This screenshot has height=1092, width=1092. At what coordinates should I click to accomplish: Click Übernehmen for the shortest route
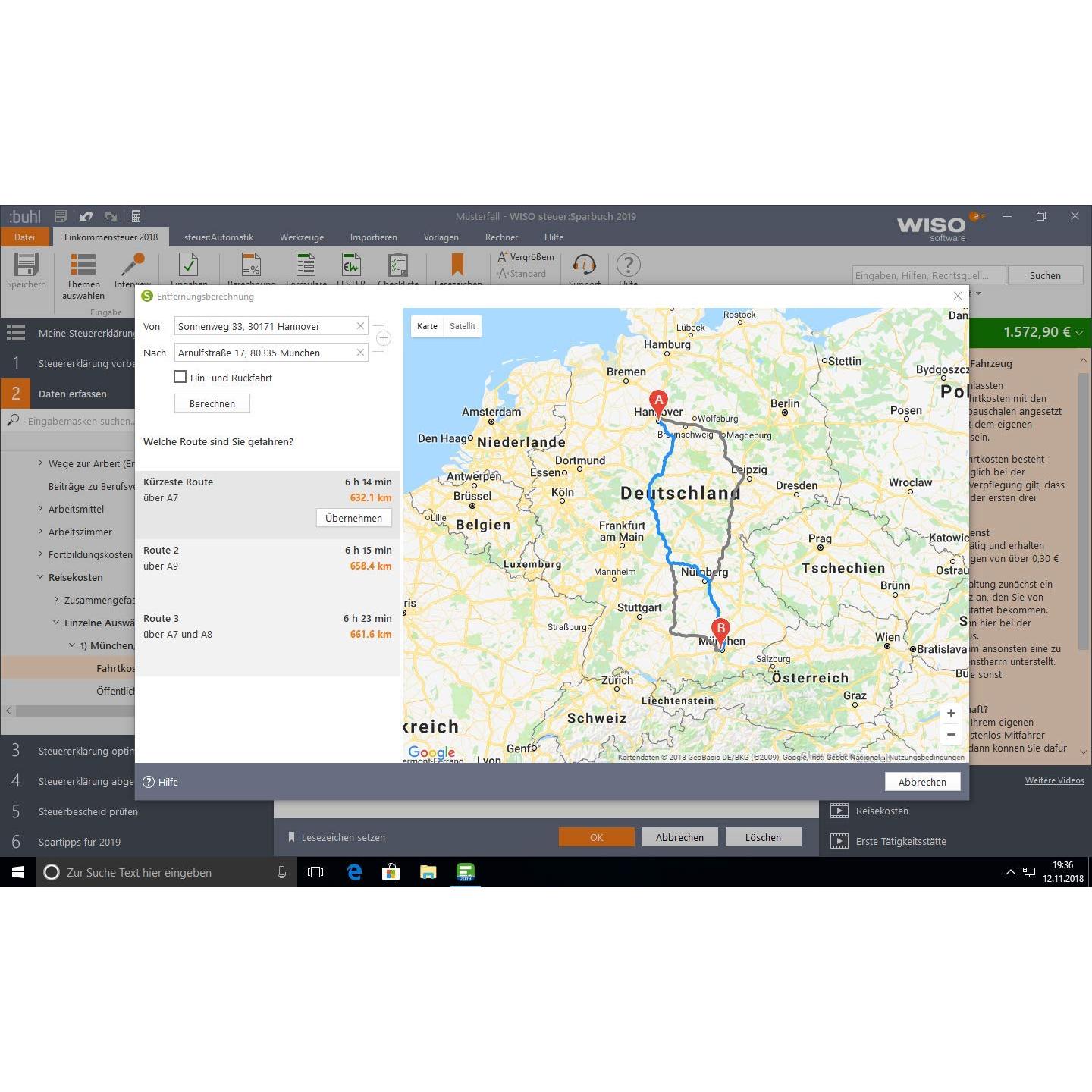[x=354, y=518]
